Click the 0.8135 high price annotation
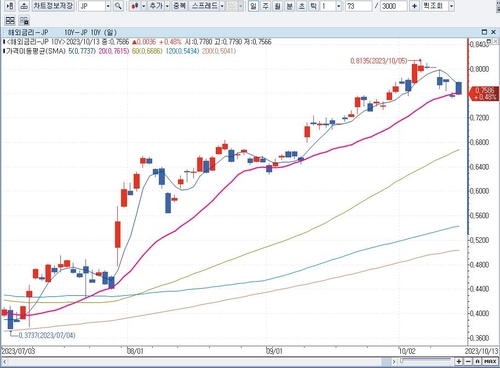The width and height of the screenshot is (500, 368). pos(379,61)
